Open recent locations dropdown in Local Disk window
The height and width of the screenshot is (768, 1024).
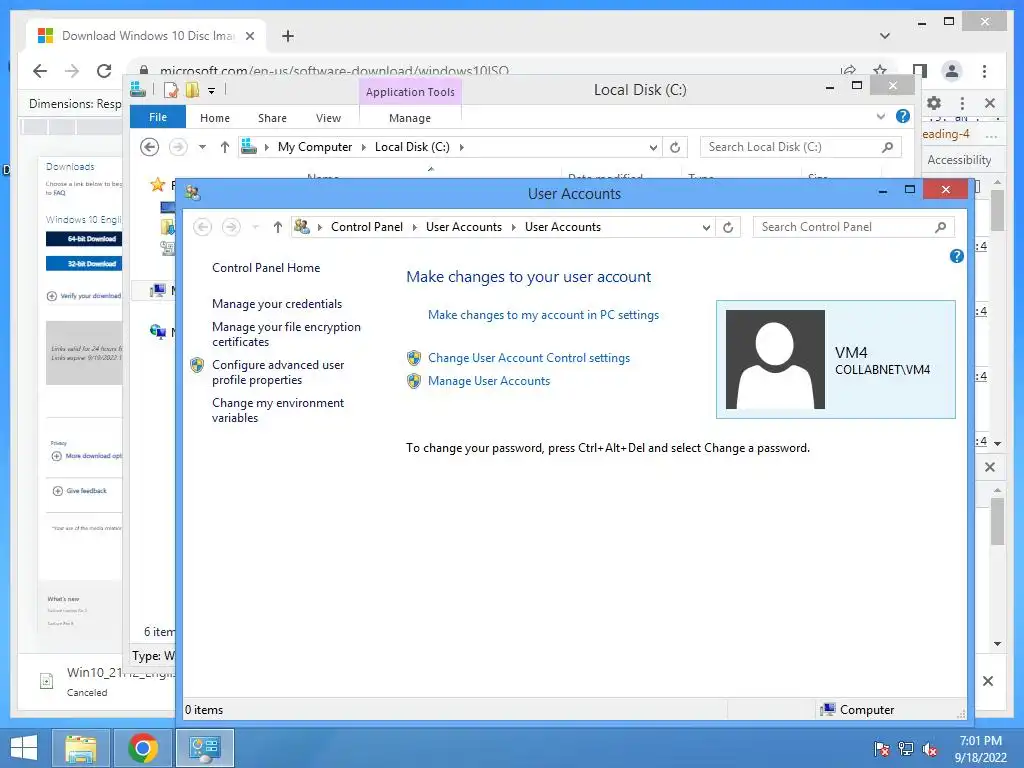coord(202,148)
